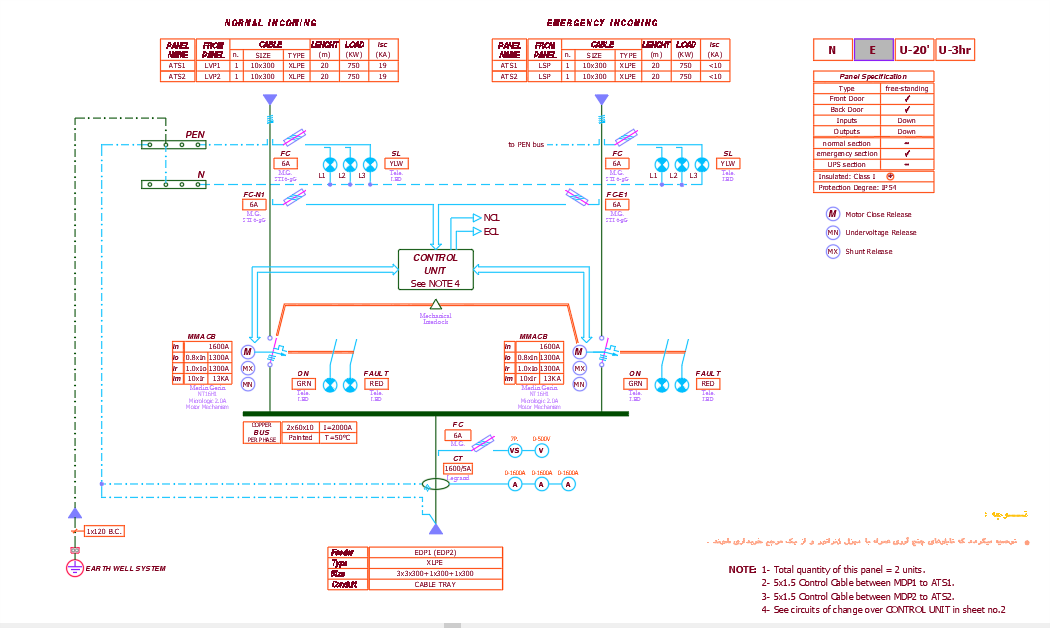
Task: Click the Emergency Incoming feeder arrow triangle
Action: [601, 99]
